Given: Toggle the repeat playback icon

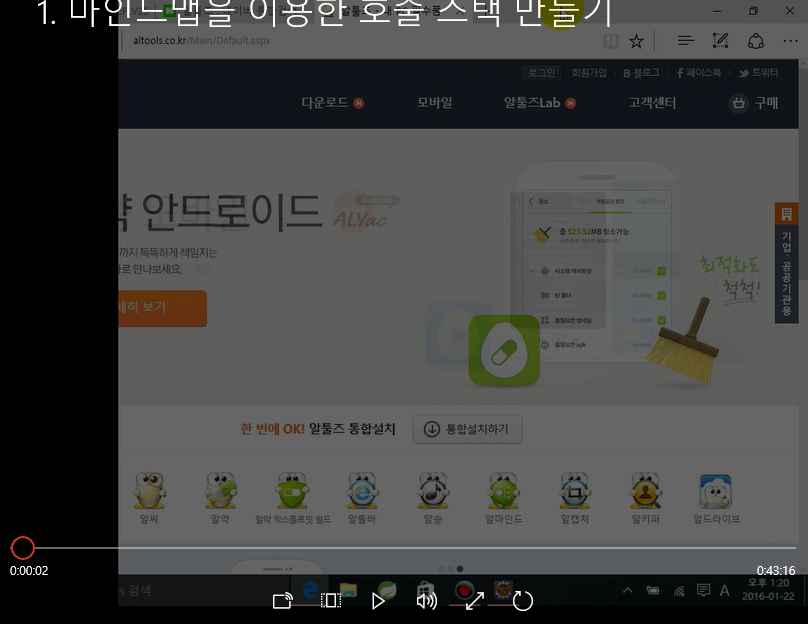Looking at the screenshot, I should pos(523,601).
